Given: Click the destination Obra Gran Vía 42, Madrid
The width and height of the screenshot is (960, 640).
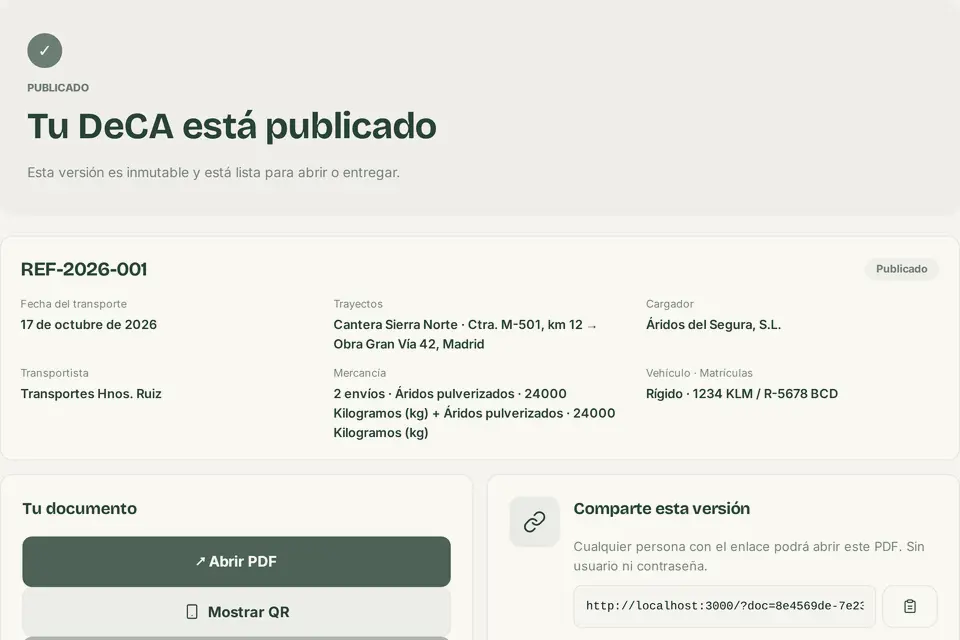Looking at the screenshot, I should coord(409,344).
